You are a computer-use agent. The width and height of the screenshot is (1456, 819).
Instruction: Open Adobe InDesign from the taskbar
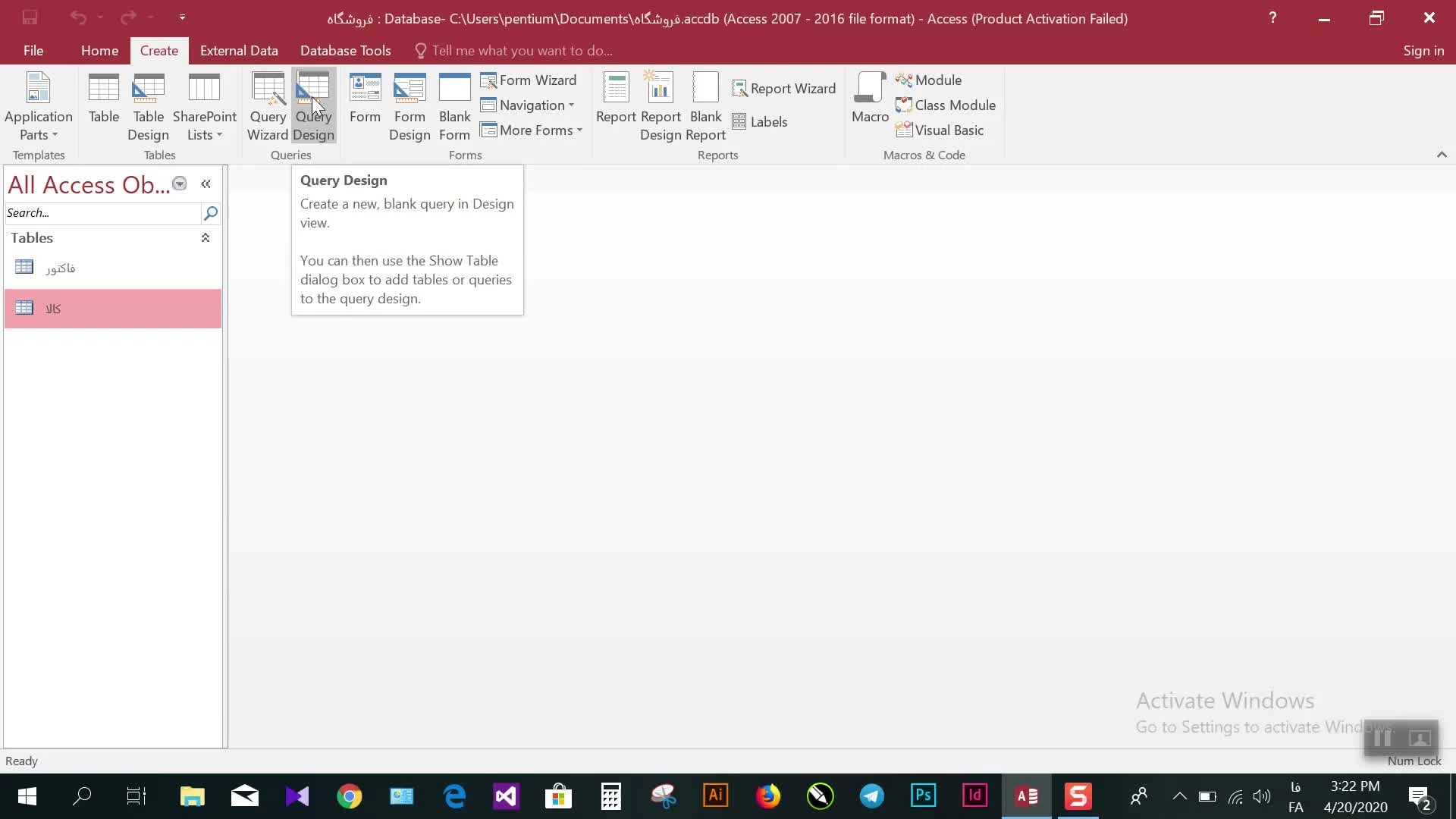coord(974,796)
